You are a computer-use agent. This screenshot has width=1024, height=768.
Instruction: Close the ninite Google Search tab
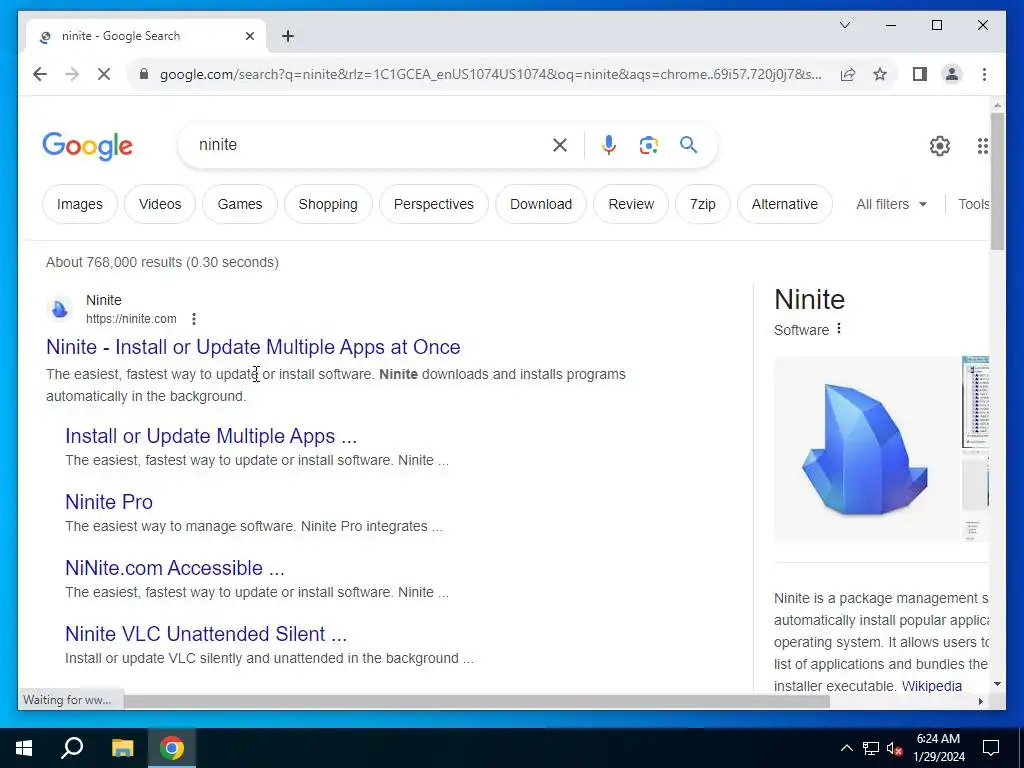click(x=249, y=36)
